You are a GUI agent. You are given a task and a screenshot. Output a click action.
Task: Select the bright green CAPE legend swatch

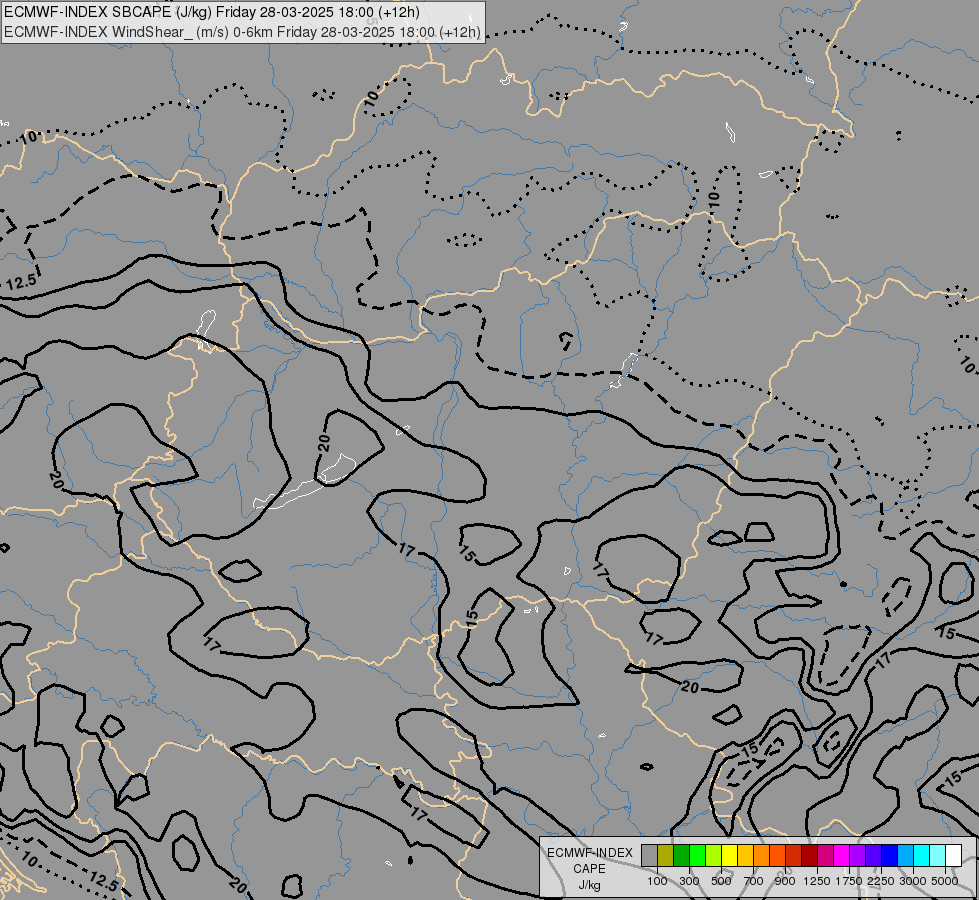(697, 856)
